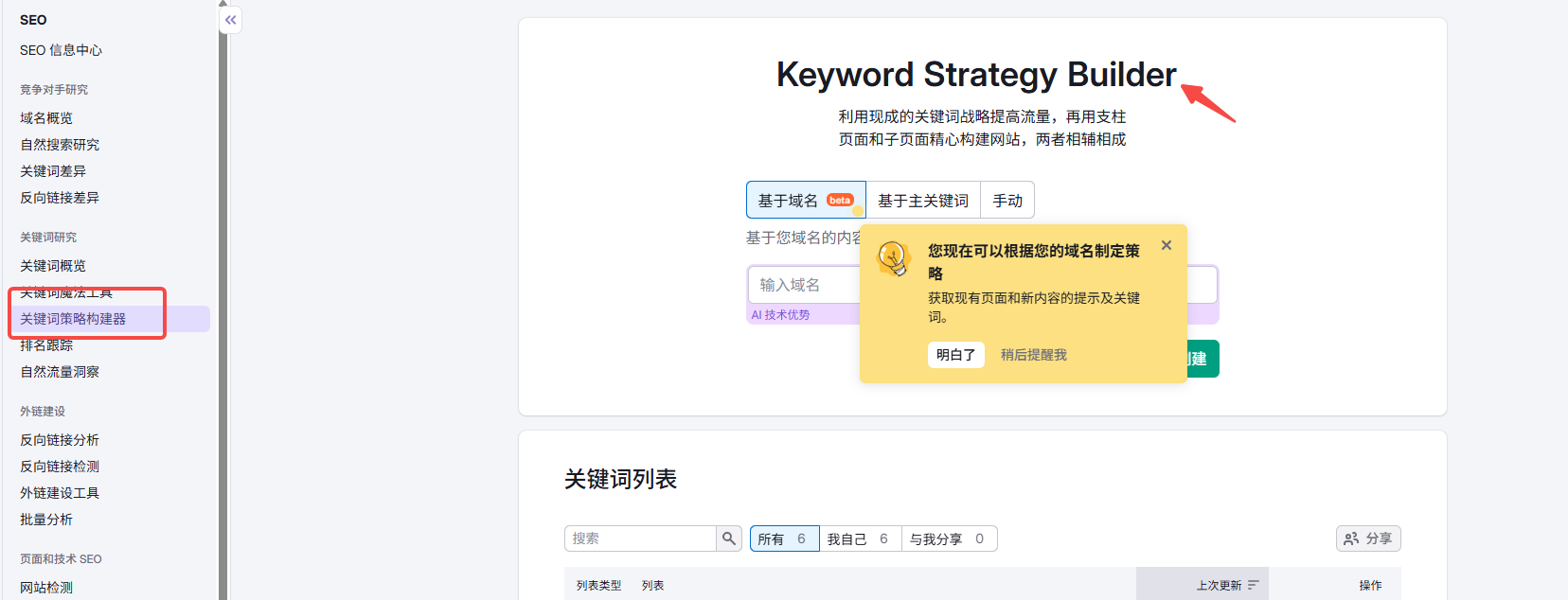1568x600 pixels.
Task: Click the 操作 column header
Action: coord(1371,586)
